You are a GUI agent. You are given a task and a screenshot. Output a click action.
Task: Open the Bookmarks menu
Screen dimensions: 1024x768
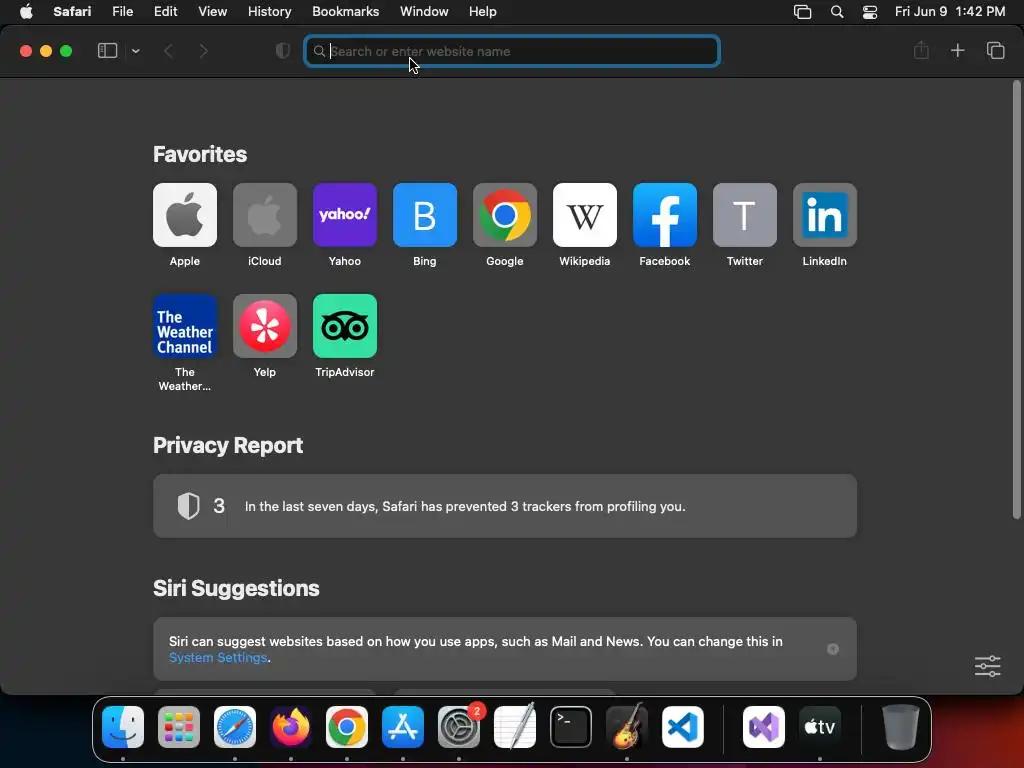click(x=345, y=12)
